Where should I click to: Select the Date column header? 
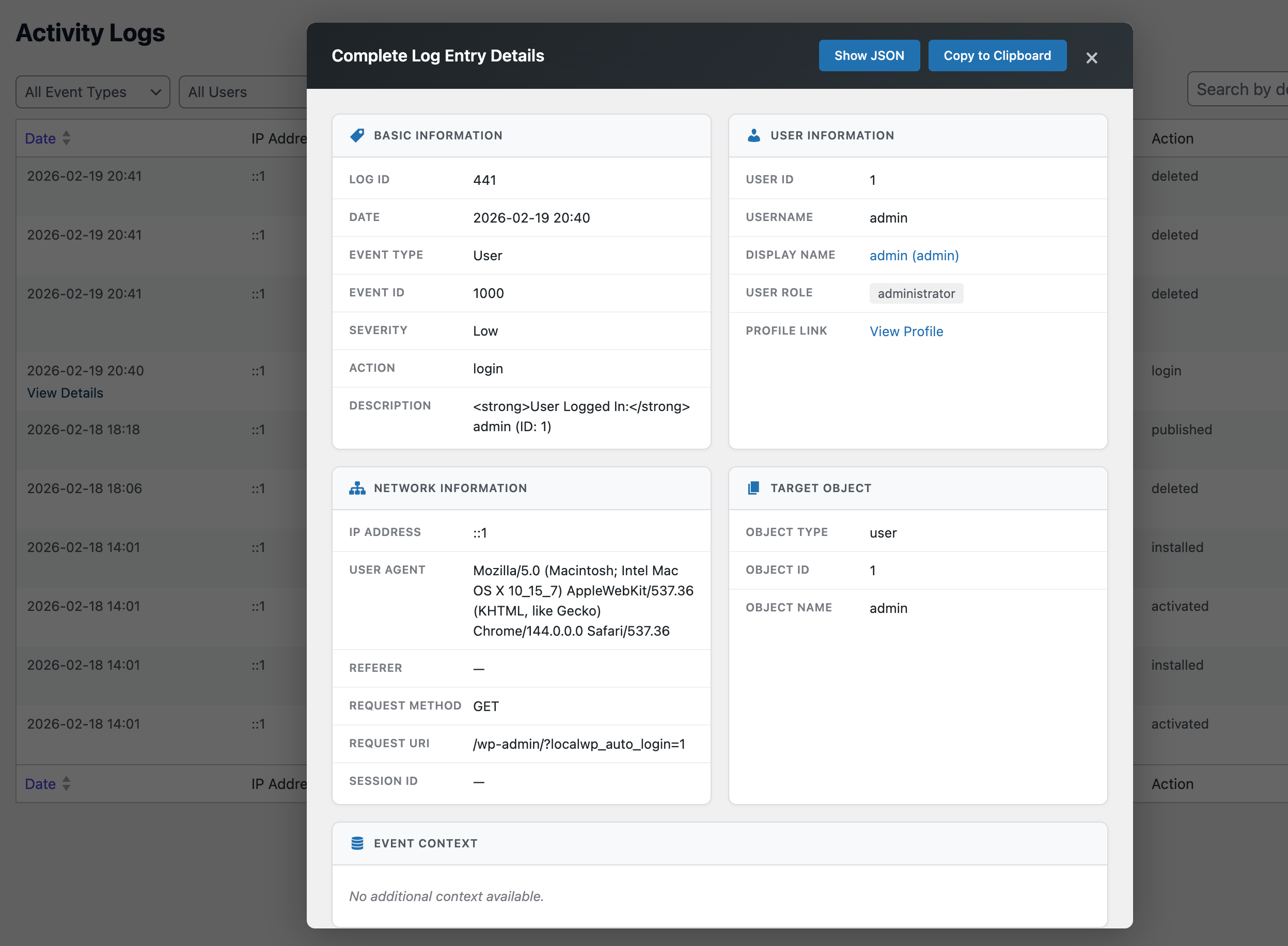(x=40, y=138)
